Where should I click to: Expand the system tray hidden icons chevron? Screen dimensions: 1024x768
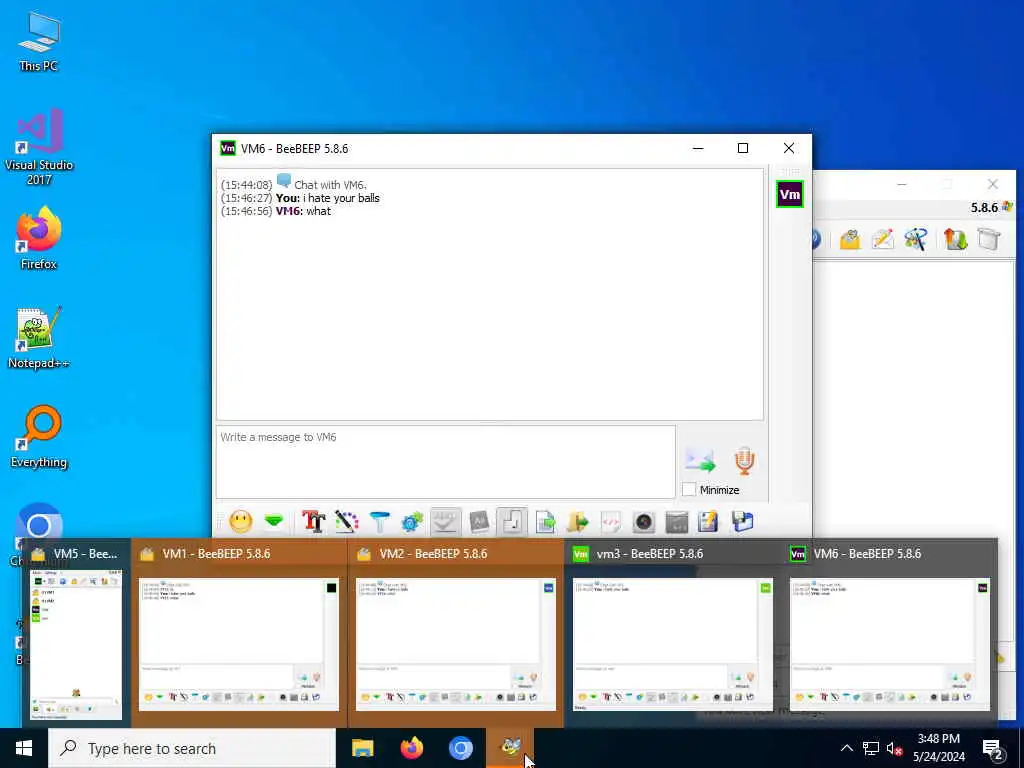pyautogui.click(x=846, y=748)
